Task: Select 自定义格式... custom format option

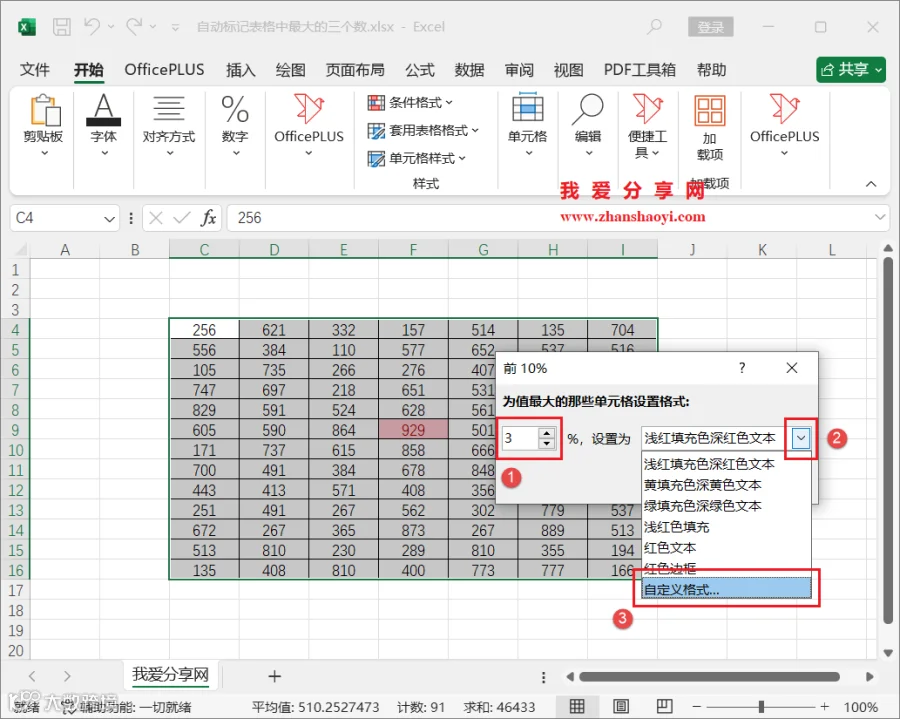Action: tap(726, 589)
